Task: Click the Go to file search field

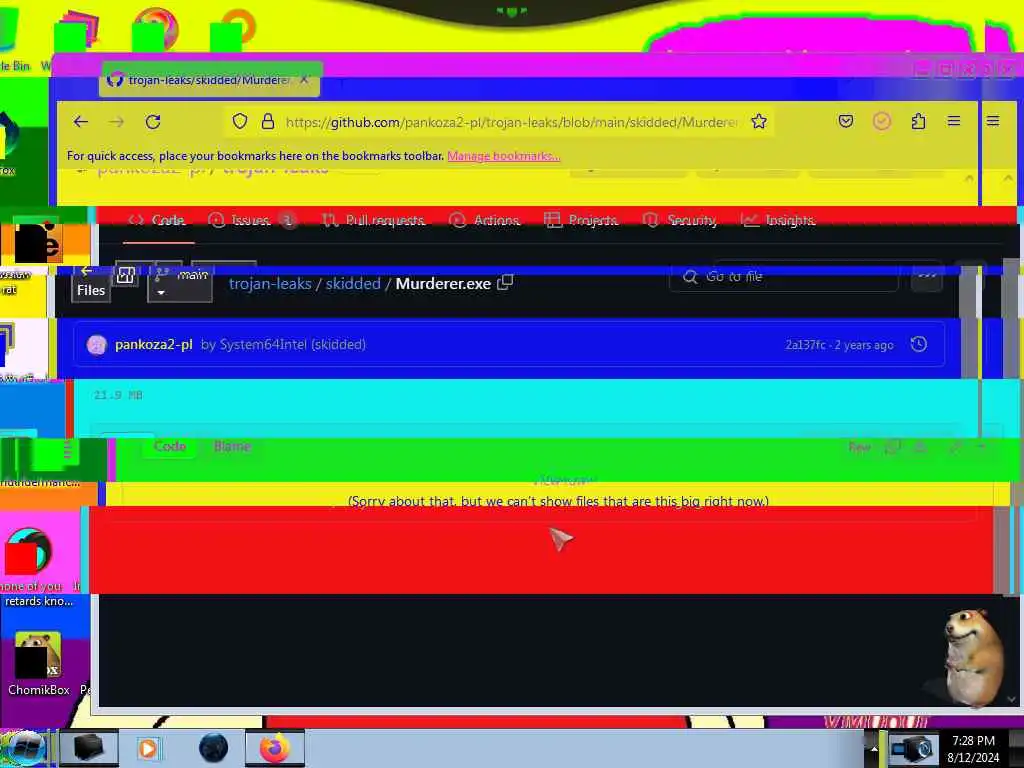Action: tap(784, 277)
